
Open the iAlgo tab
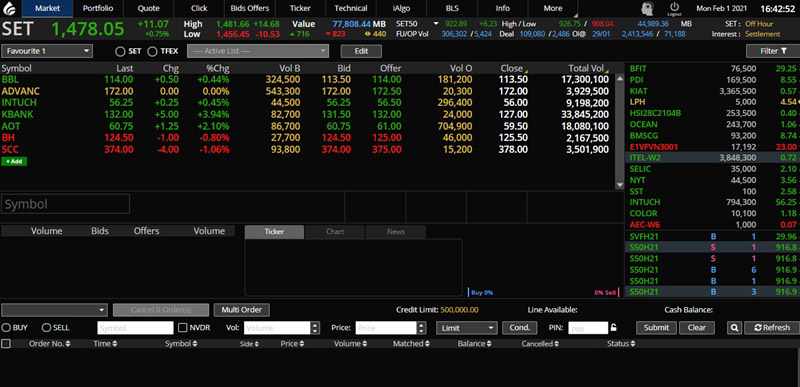tap(402, 8)
